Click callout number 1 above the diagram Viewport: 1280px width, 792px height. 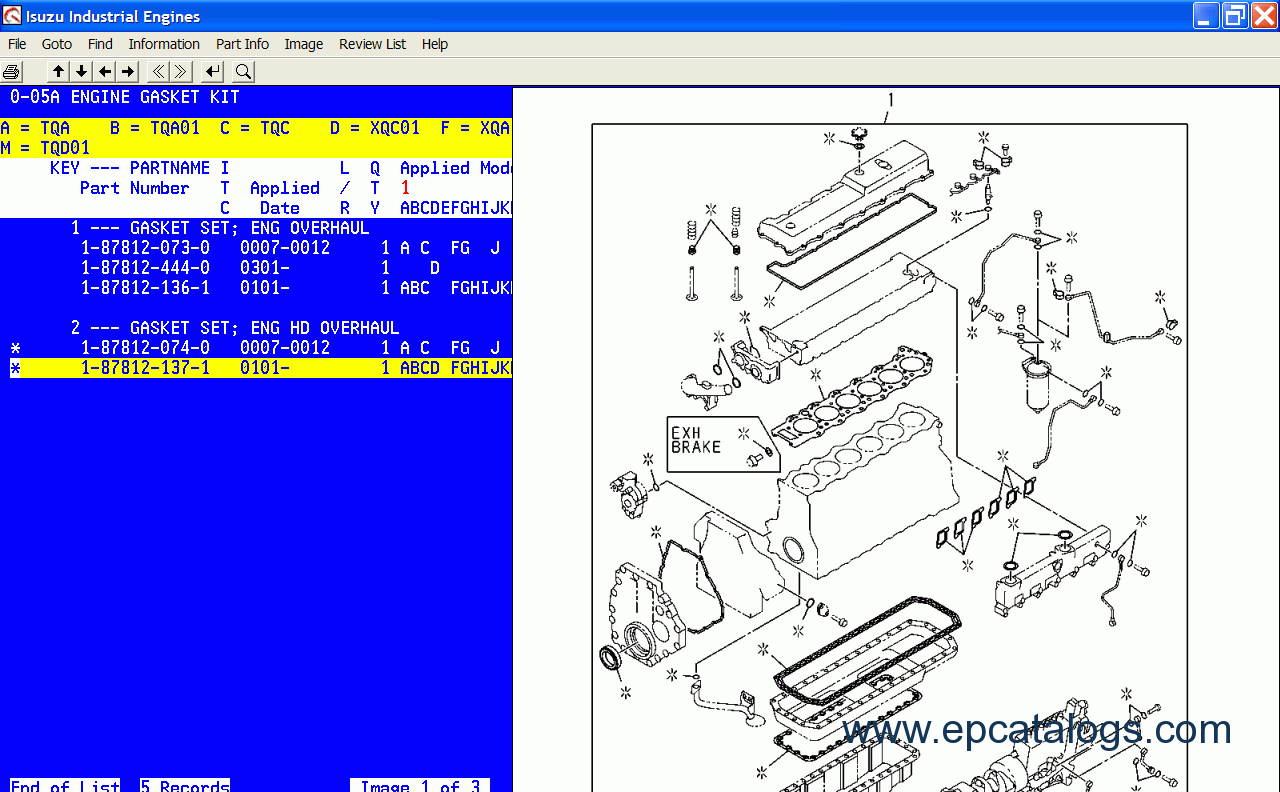890,100
